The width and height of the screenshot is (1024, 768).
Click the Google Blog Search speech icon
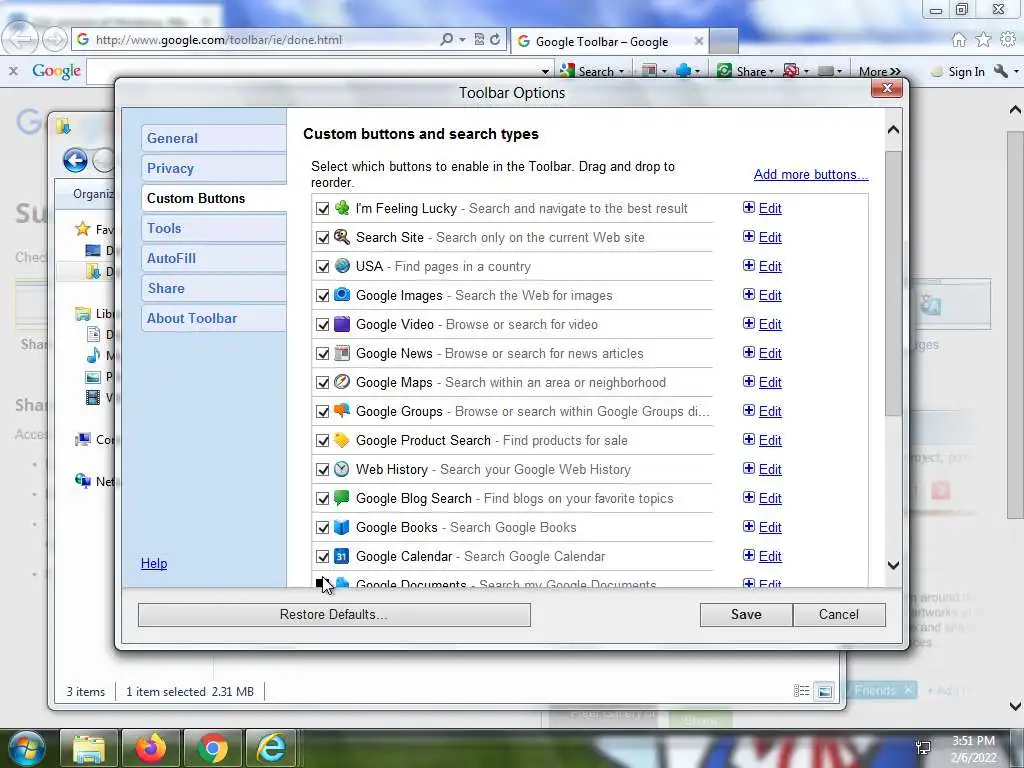click(x=342, y=498)
